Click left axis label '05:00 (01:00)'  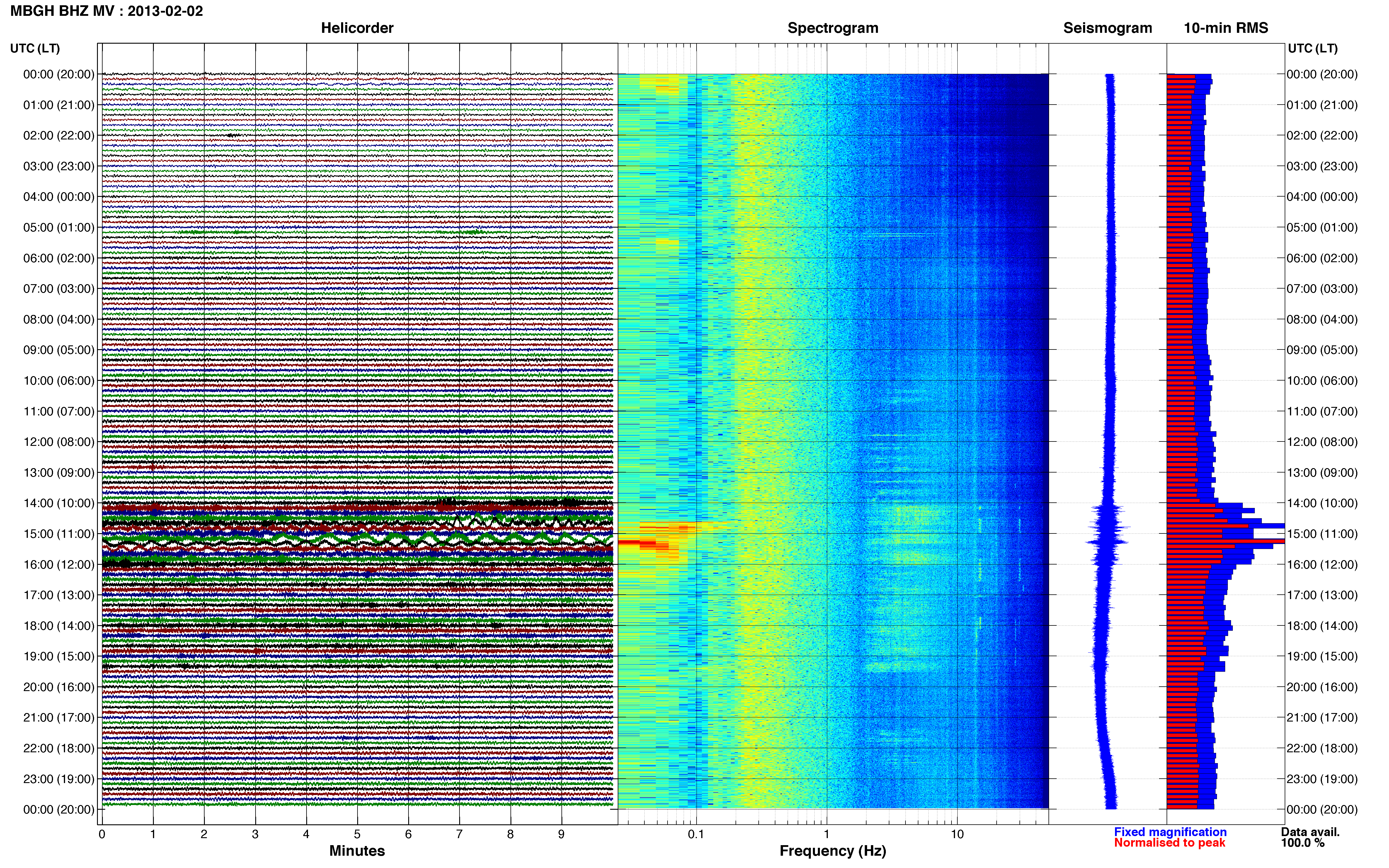(x=59, y=227)
